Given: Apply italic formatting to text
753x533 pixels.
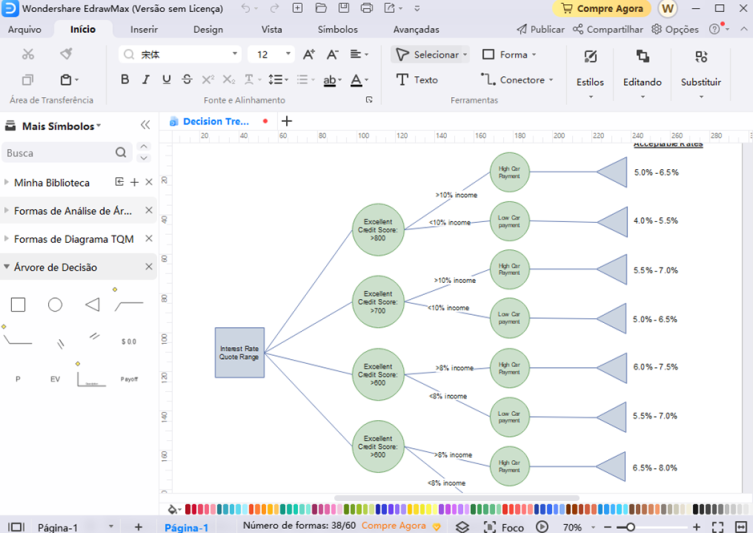Looking at the screenshot, I should point(146,80).
